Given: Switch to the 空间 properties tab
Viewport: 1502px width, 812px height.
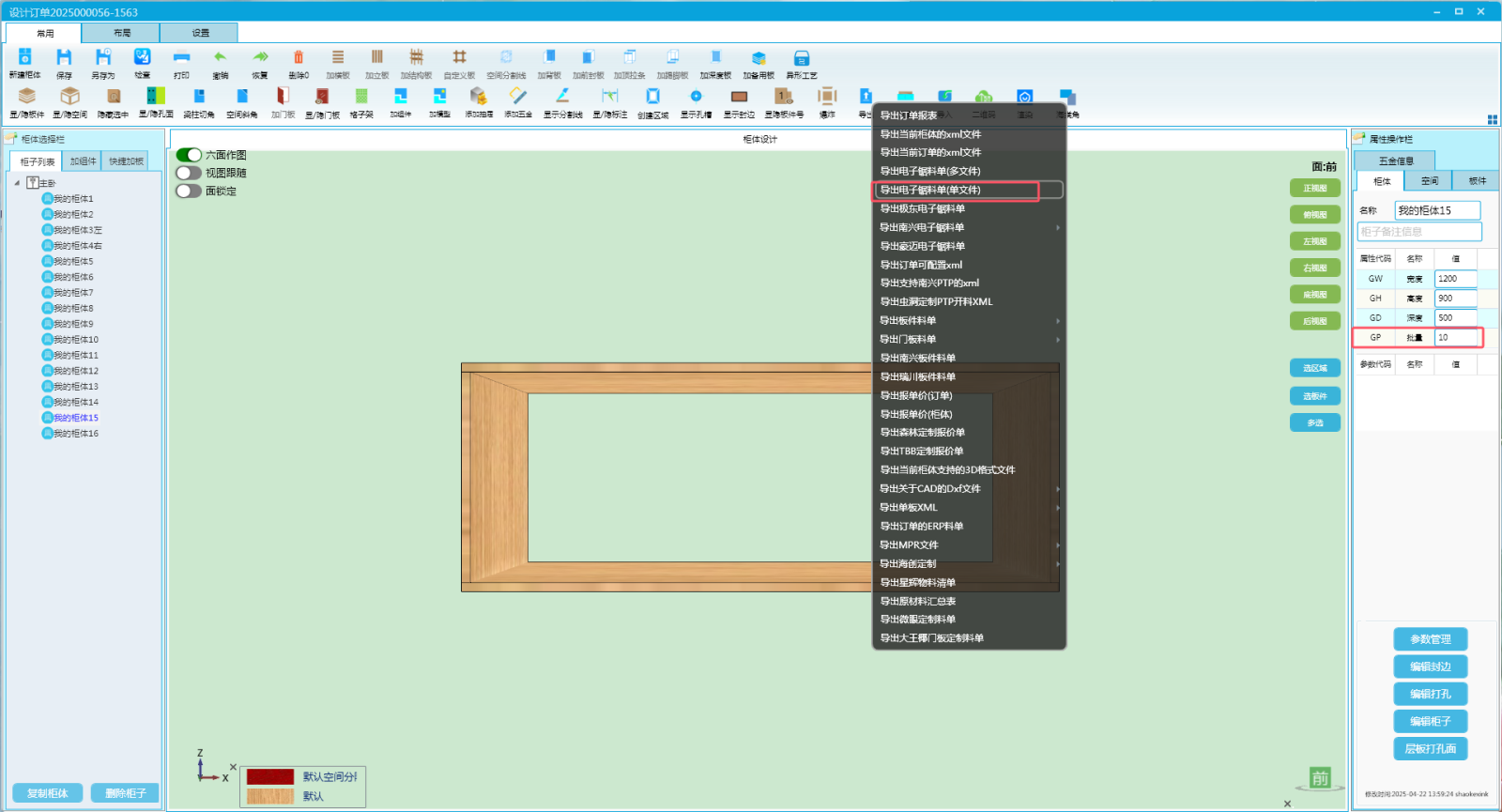Looking at the screenshot, I should [x=1429, y=181].
